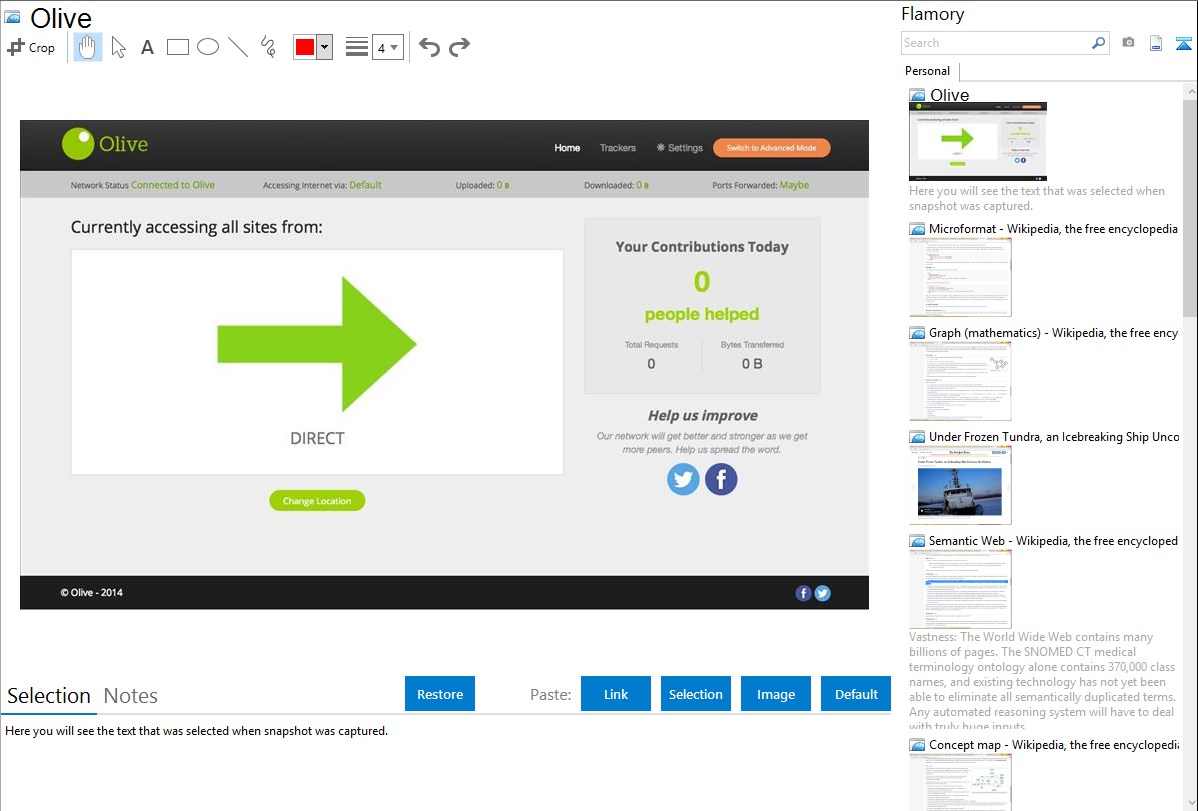Click the Flamory app icon beside the Olive title
Image resolution: width=1198 pixels, height=811 pixels.
[x=12, y=16]
